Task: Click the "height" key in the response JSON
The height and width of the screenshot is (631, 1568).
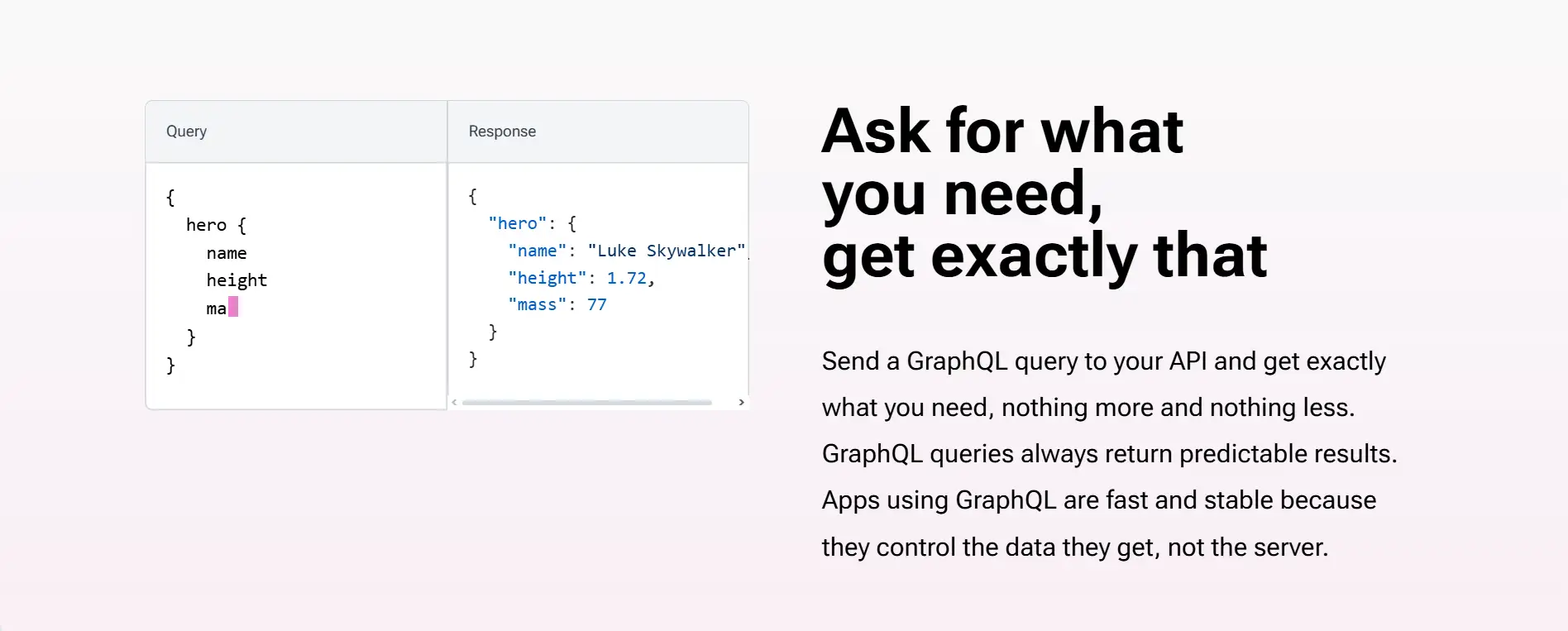Action: pyautogui.click(x=547, y=278)
